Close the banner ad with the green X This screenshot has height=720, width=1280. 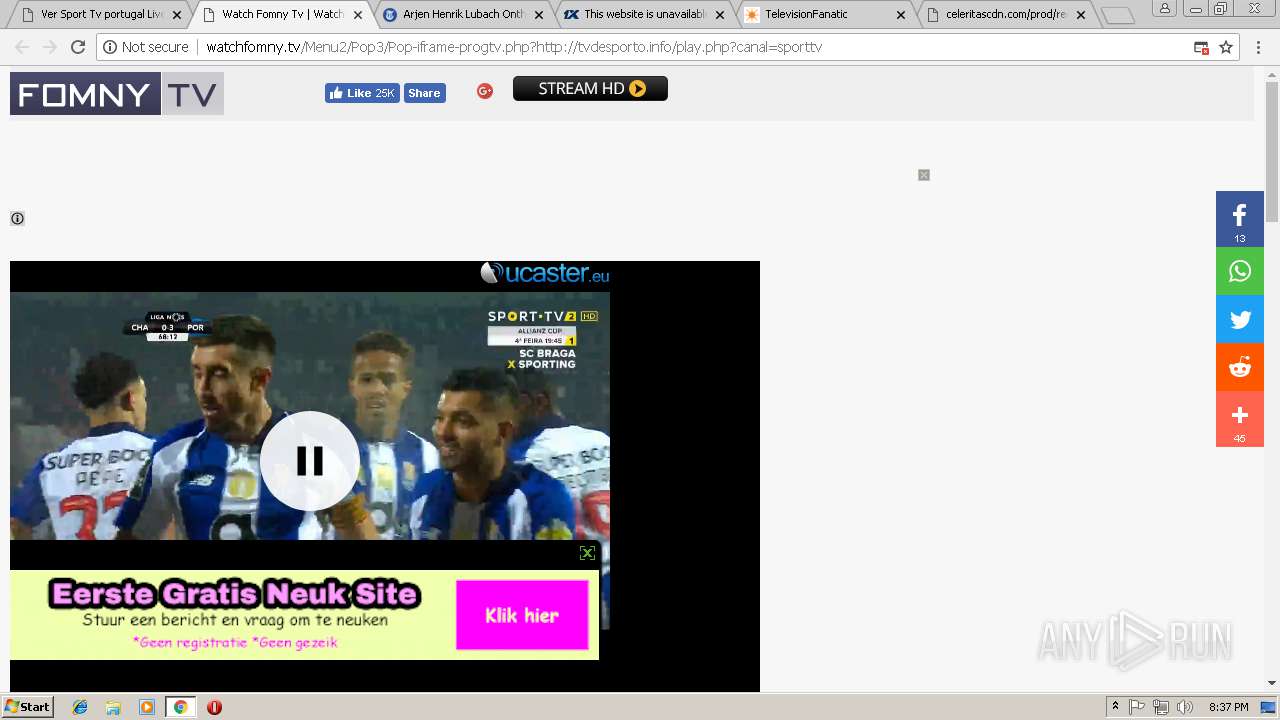[x=587, y=553]
